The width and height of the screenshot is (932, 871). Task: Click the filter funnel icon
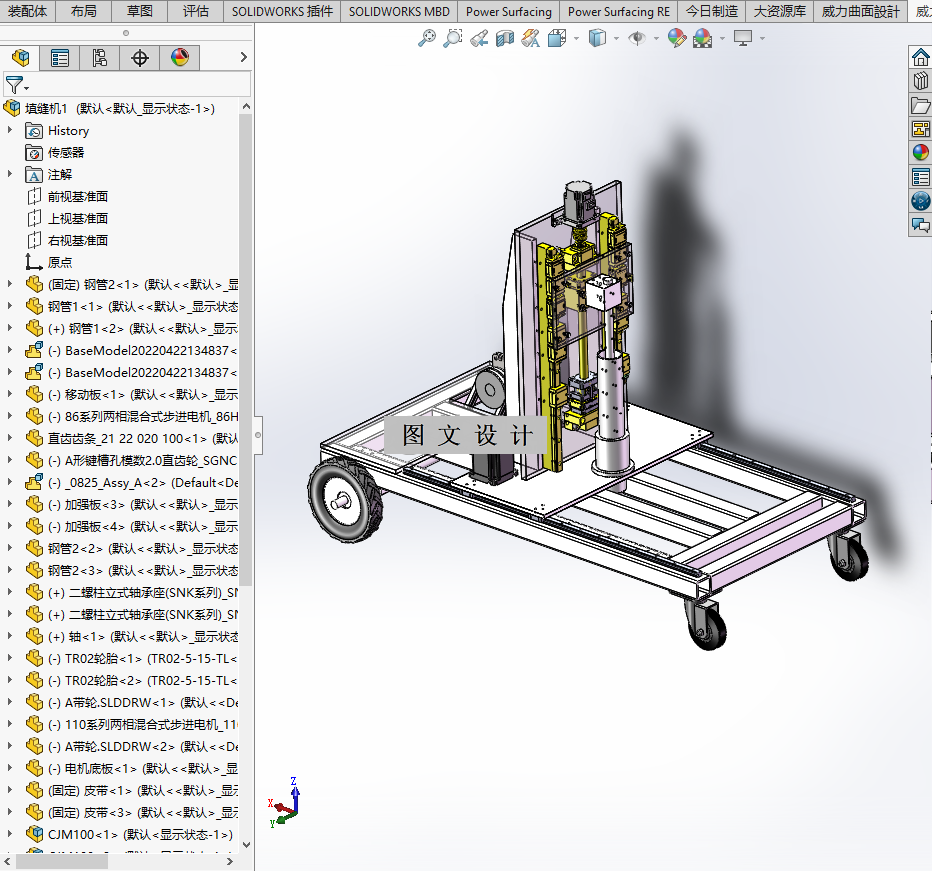click(14, 85)
